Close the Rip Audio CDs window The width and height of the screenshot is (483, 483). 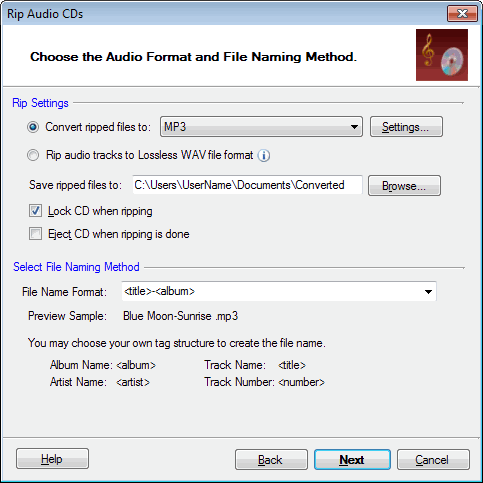pos(462,14)
